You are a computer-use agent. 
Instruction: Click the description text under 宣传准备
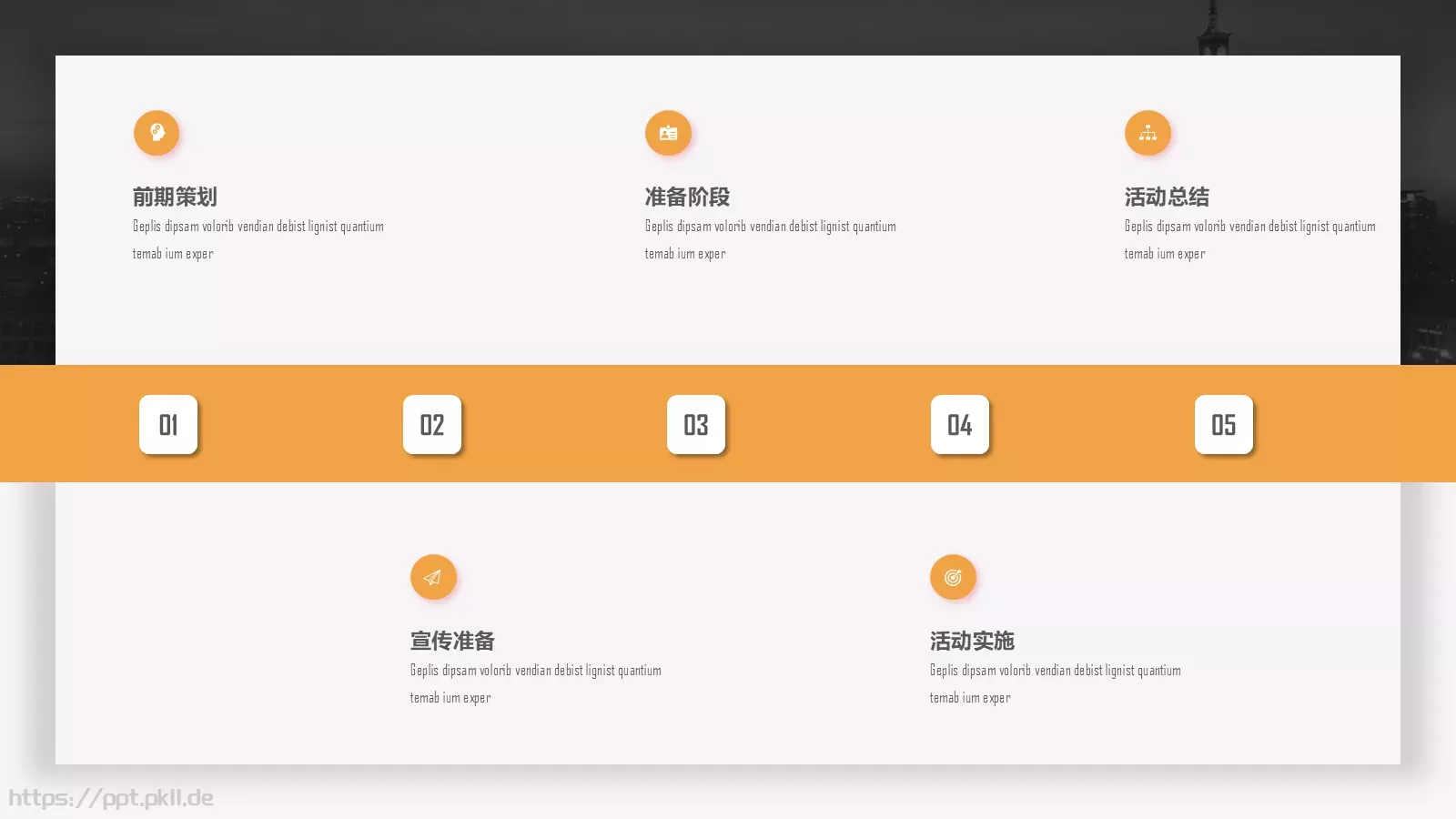536,683
